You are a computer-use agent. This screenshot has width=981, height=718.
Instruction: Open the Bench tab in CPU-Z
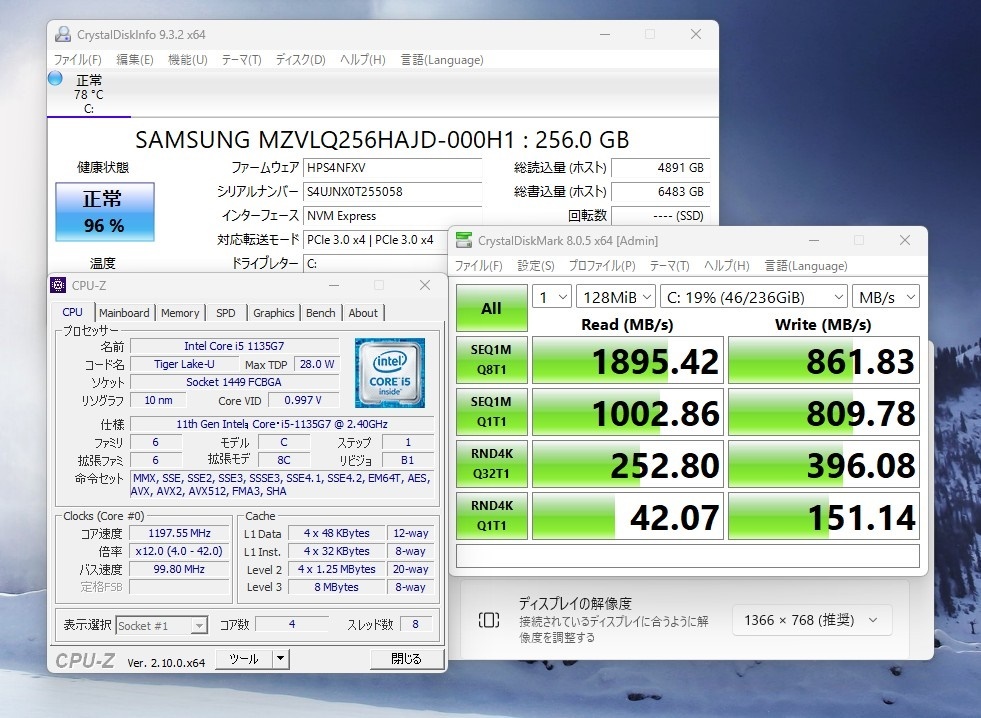tap(320, 313)
